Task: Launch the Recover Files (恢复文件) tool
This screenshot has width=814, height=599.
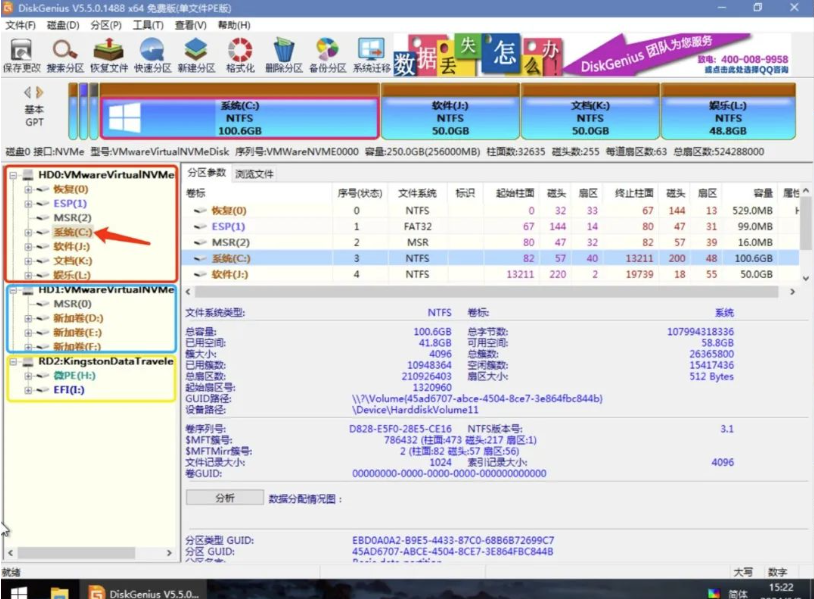Action: (x=109, y=56)
